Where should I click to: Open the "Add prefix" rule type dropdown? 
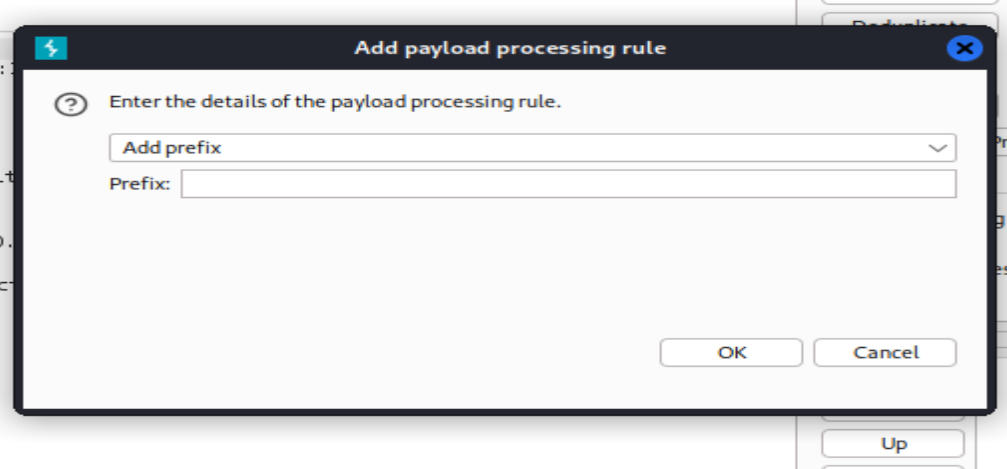pos(531,148)
